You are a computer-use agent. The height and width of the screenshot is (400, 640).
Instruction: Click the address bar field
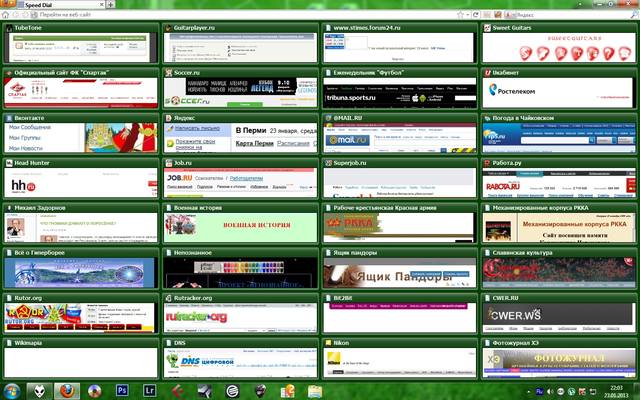(250, 17)
